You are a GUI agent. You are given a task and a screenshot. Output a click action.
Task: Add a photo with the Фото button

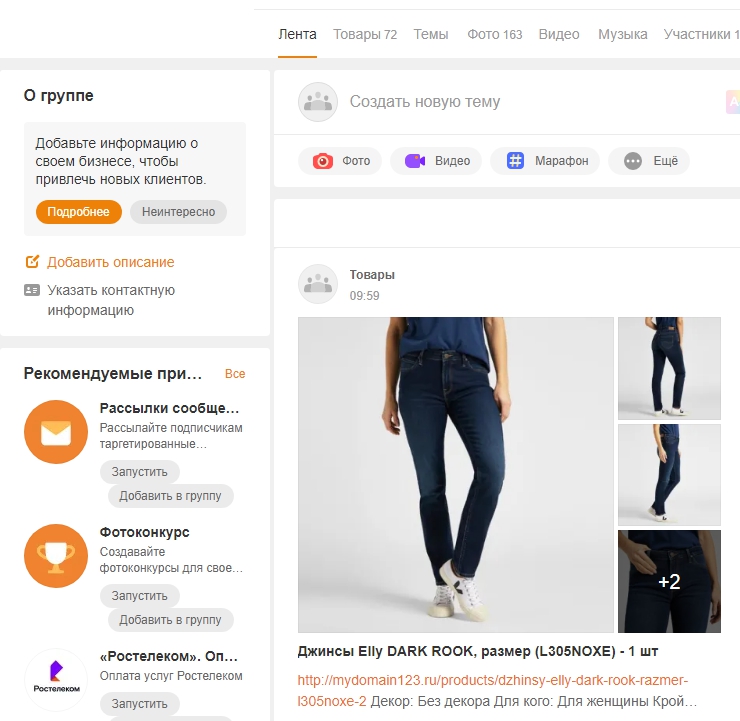pyautogui.click(x=340, y=161)
